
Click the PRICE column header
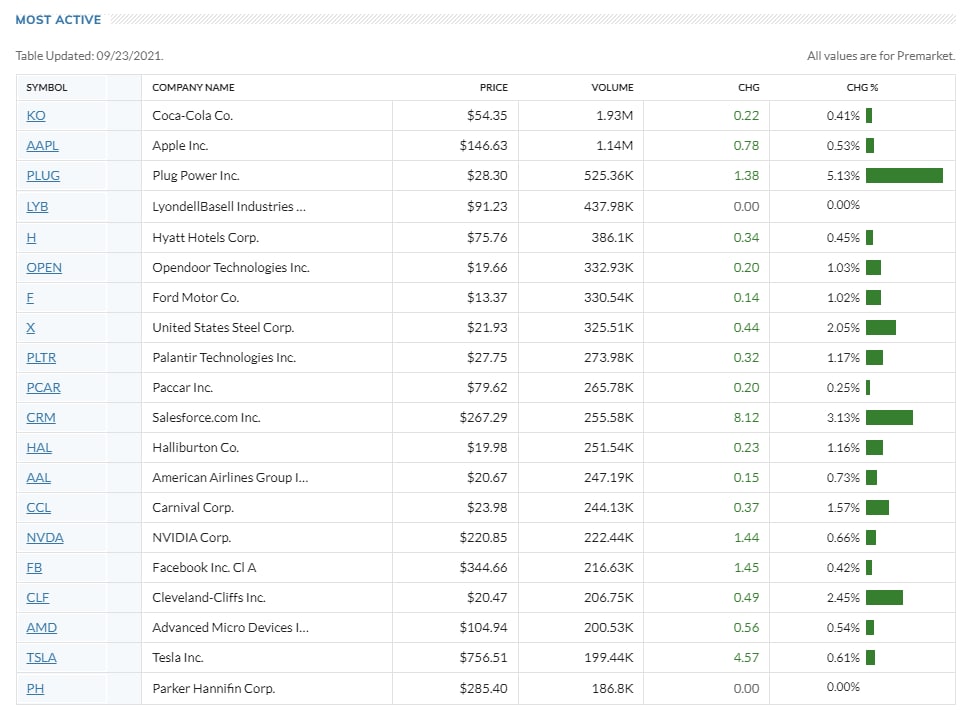(x=493, y=87)
